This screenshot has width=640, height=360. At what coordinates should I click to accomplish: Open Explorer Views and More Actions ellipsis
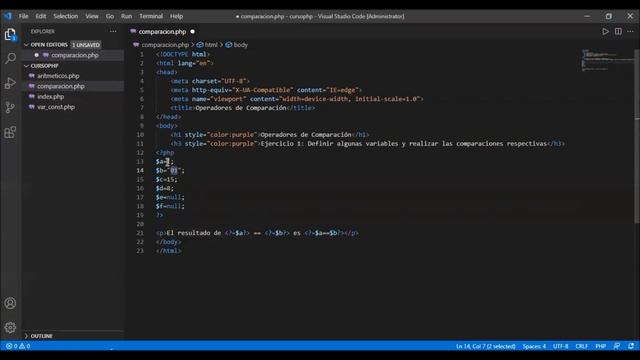pos(113,31)
